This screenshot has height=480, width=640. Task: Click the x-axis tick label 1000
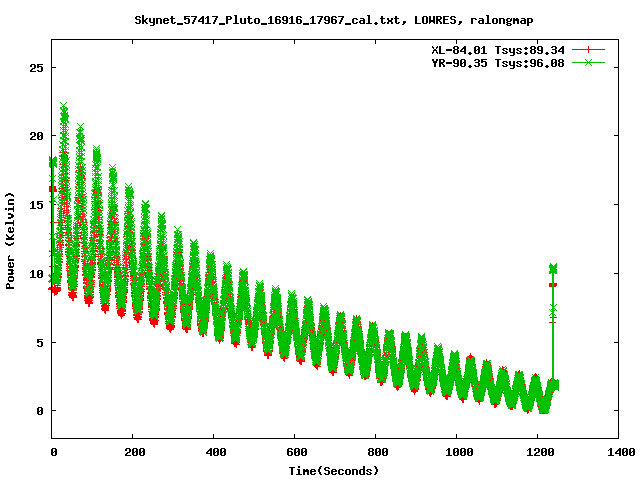click(459, 452)
